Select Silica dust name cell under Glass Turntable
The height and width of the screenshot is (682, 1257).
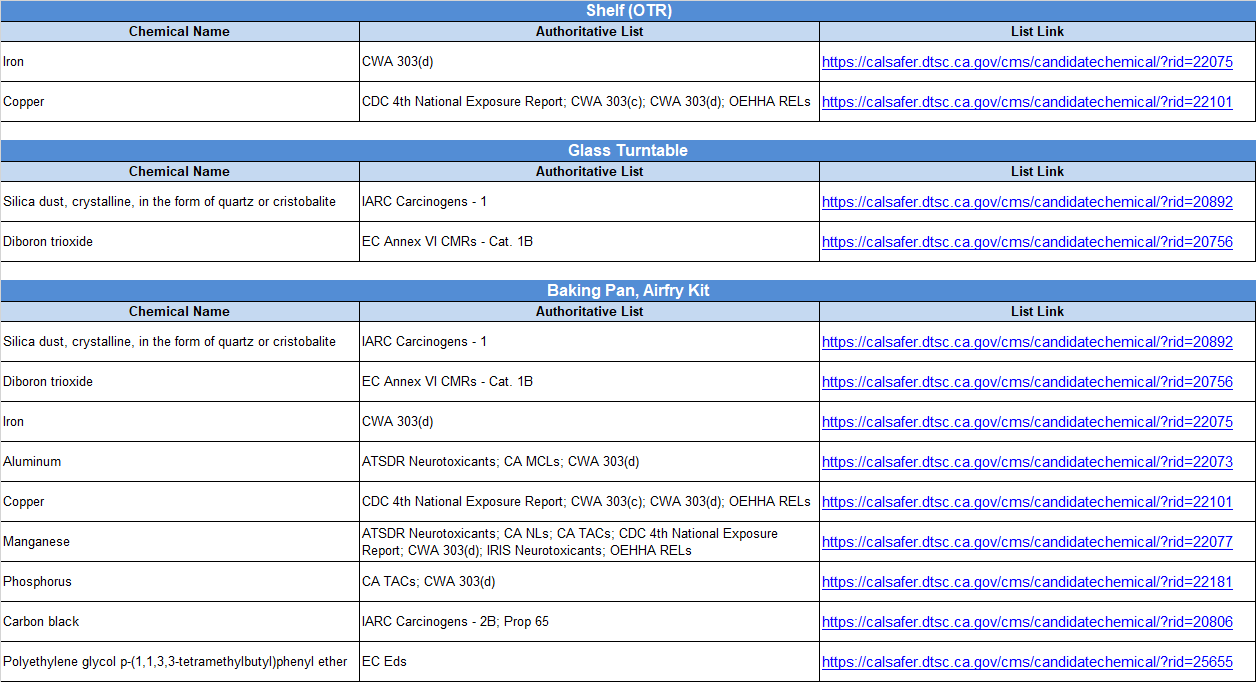click(180, 202)
